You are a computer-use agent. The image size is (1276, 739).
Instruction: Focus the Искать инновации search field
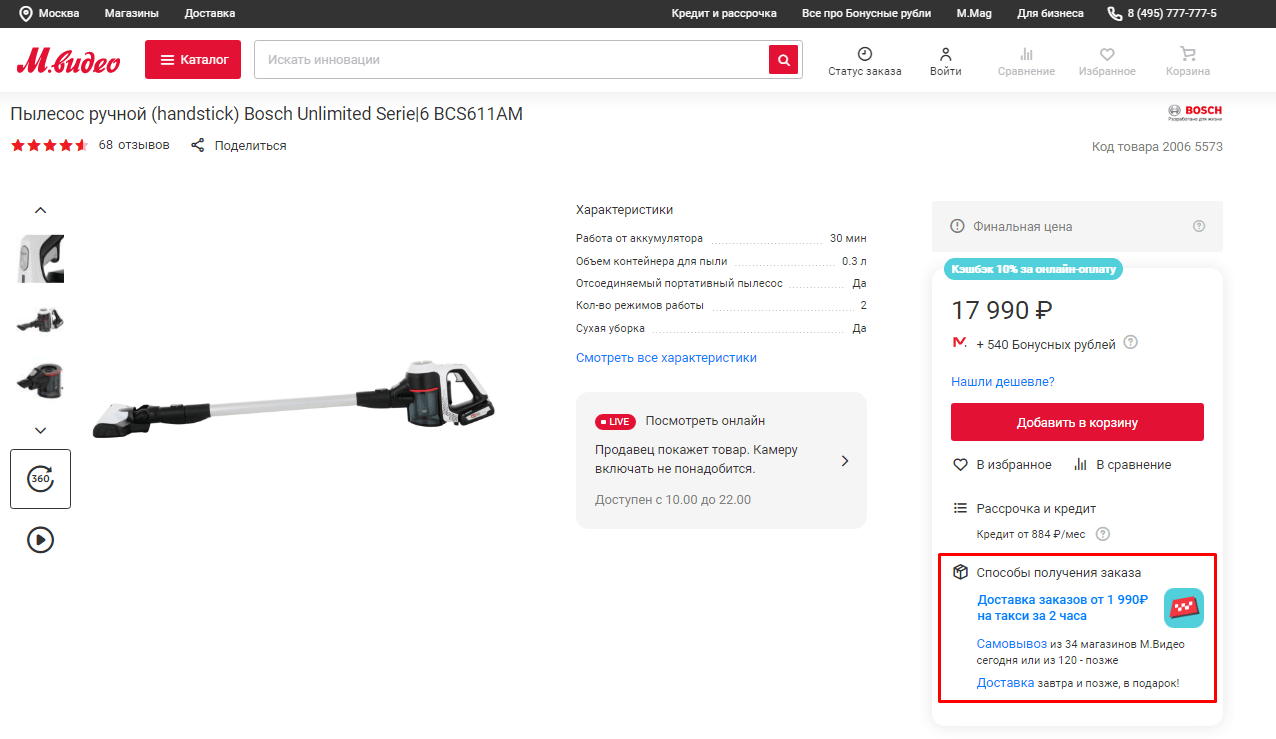coord(511,60)
